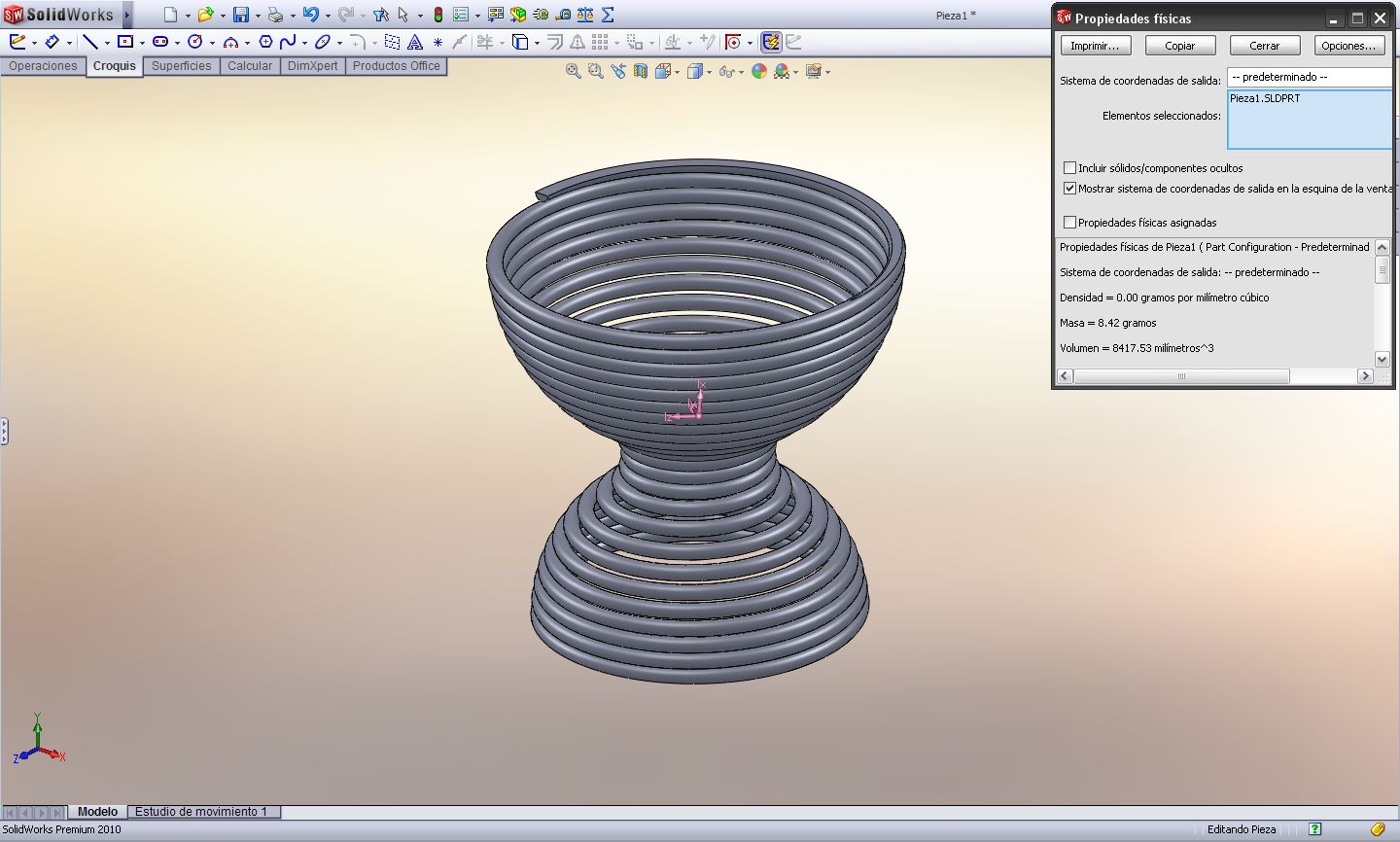Select the Ellipse sketch tool
The height and width of the screenshot is (842, 1400).
[x=323, y=42]
